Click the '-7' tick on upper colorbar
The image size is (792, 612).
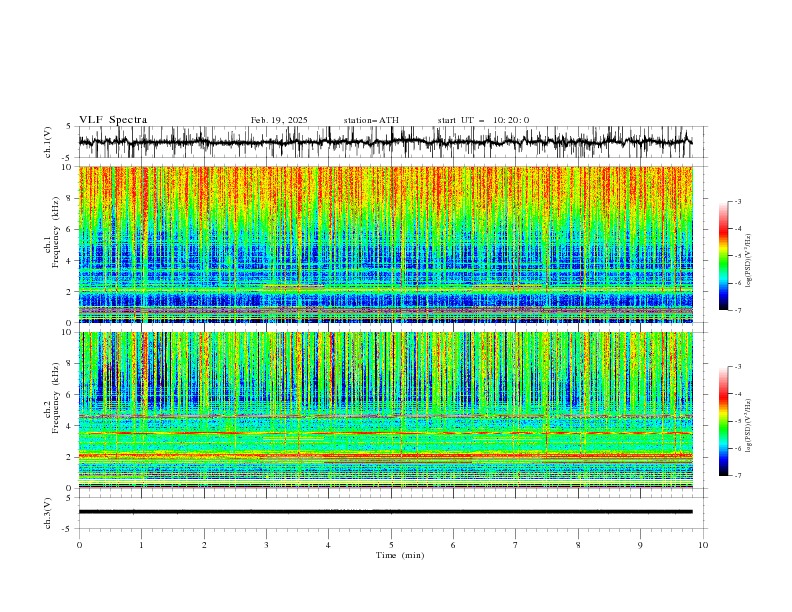(737, 310)
